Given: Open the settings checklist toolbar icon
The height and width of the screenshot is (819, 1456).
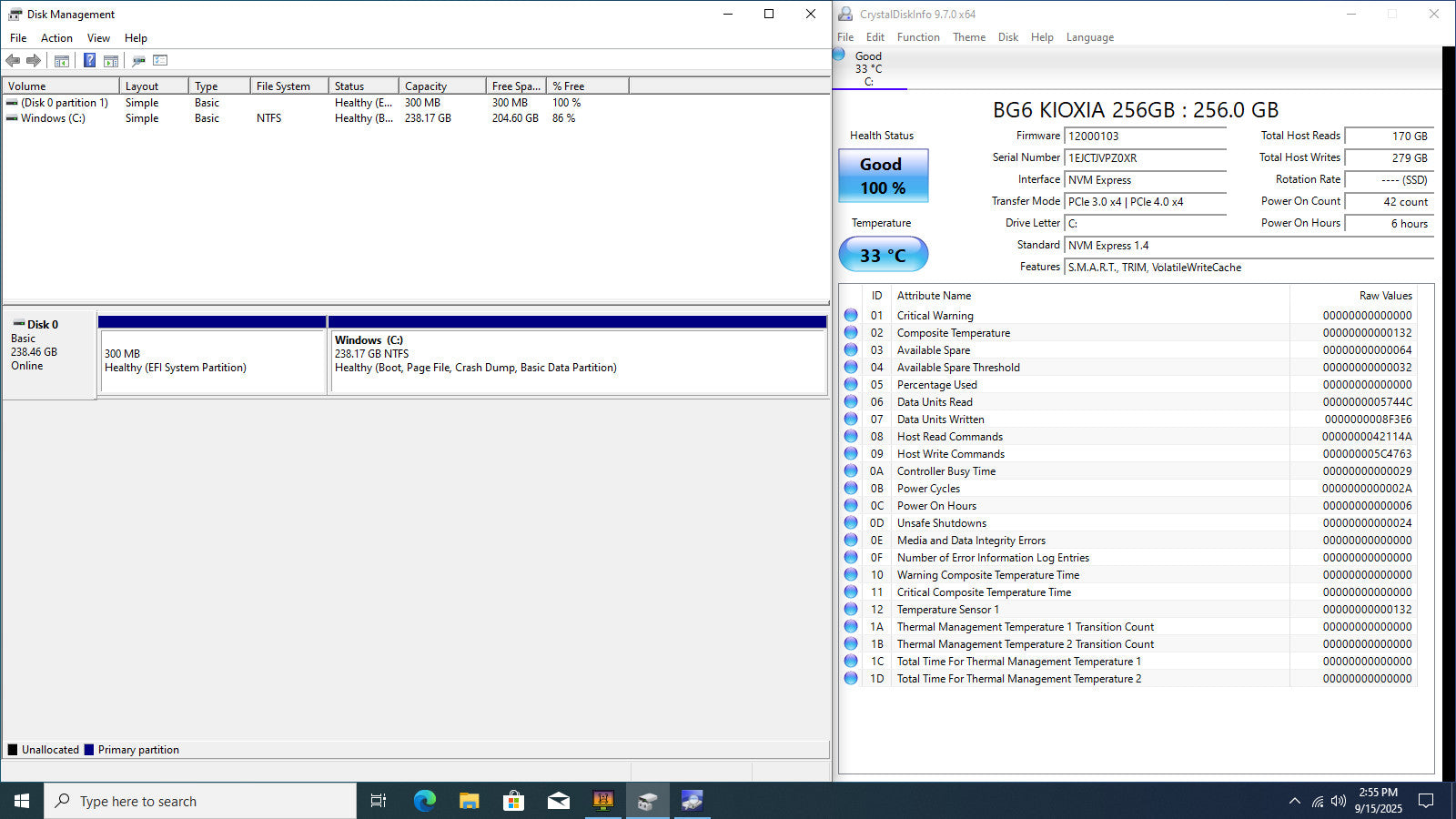Looking at the screenshot, I should click(x=160, y=61).
